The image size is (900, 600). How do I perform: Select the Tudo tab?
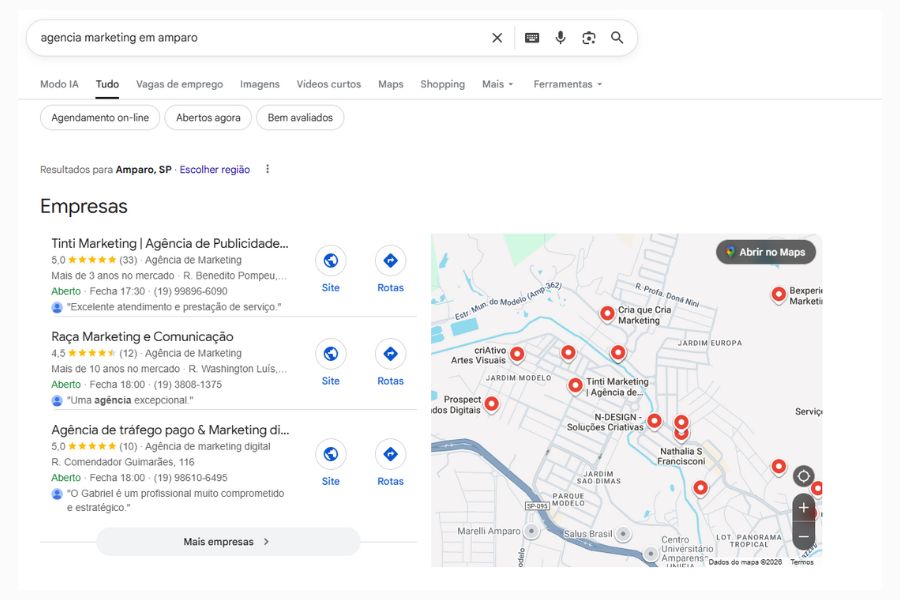pyautogui.click(x=107, y=84)
